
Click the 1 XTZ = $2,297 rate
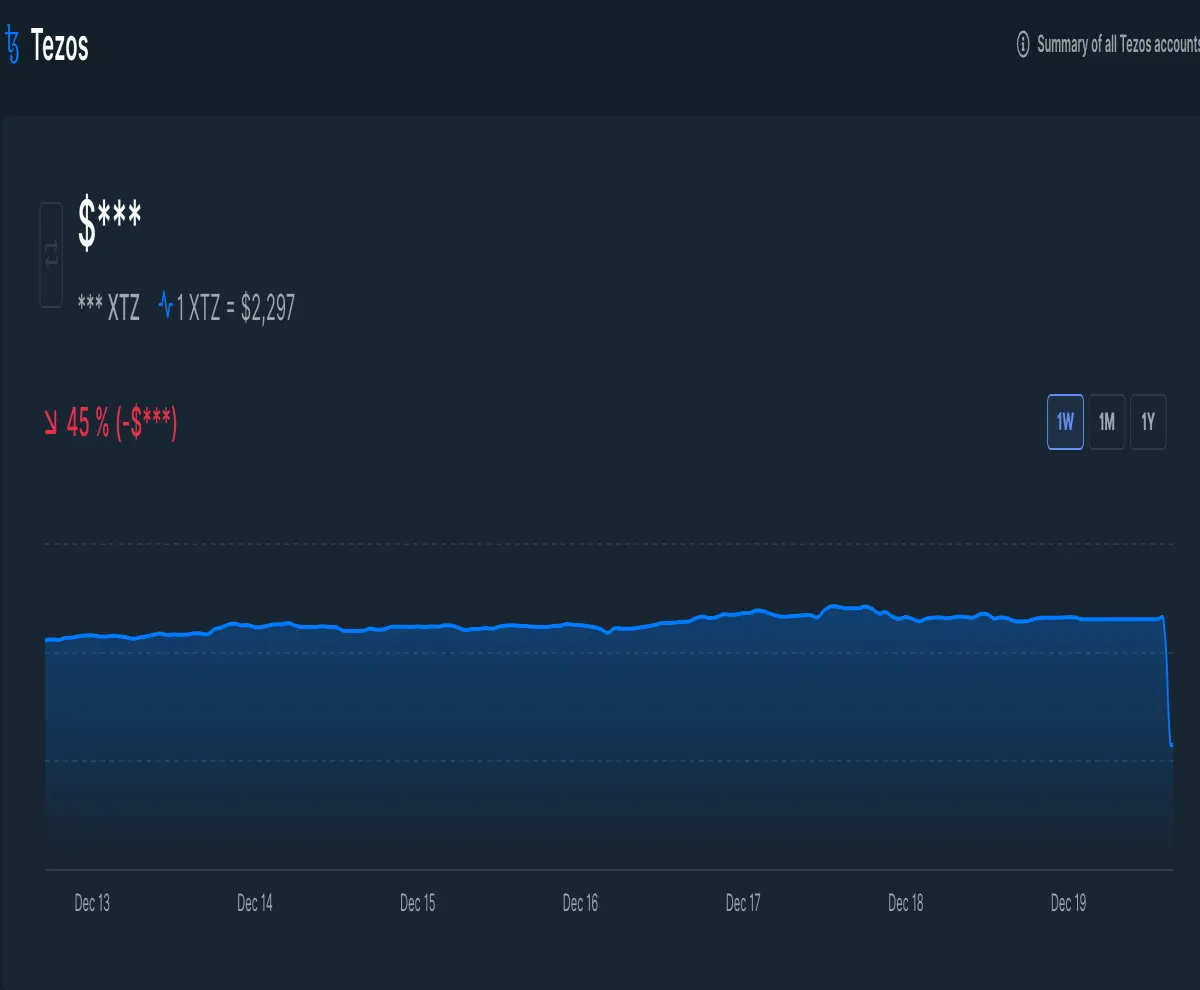coord(236,307)
